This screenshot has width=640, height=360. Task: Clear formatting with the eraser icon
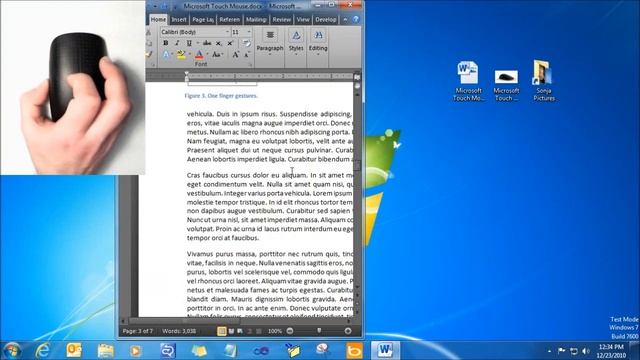coord(246,43)
